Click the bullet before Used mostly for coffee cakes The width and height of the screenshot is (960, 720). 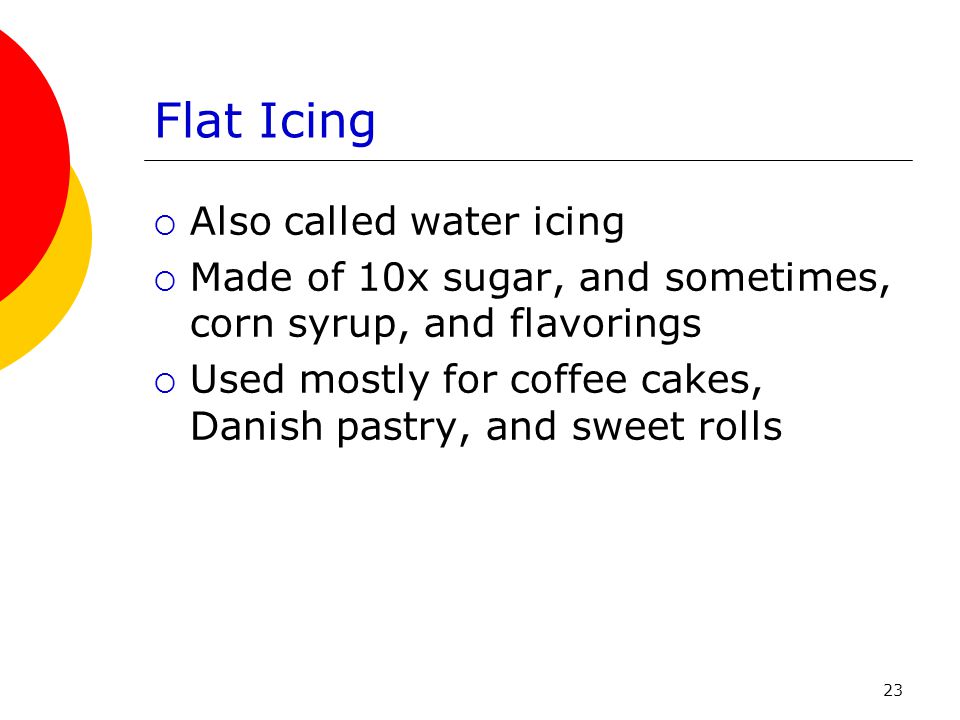coord(165,383)
